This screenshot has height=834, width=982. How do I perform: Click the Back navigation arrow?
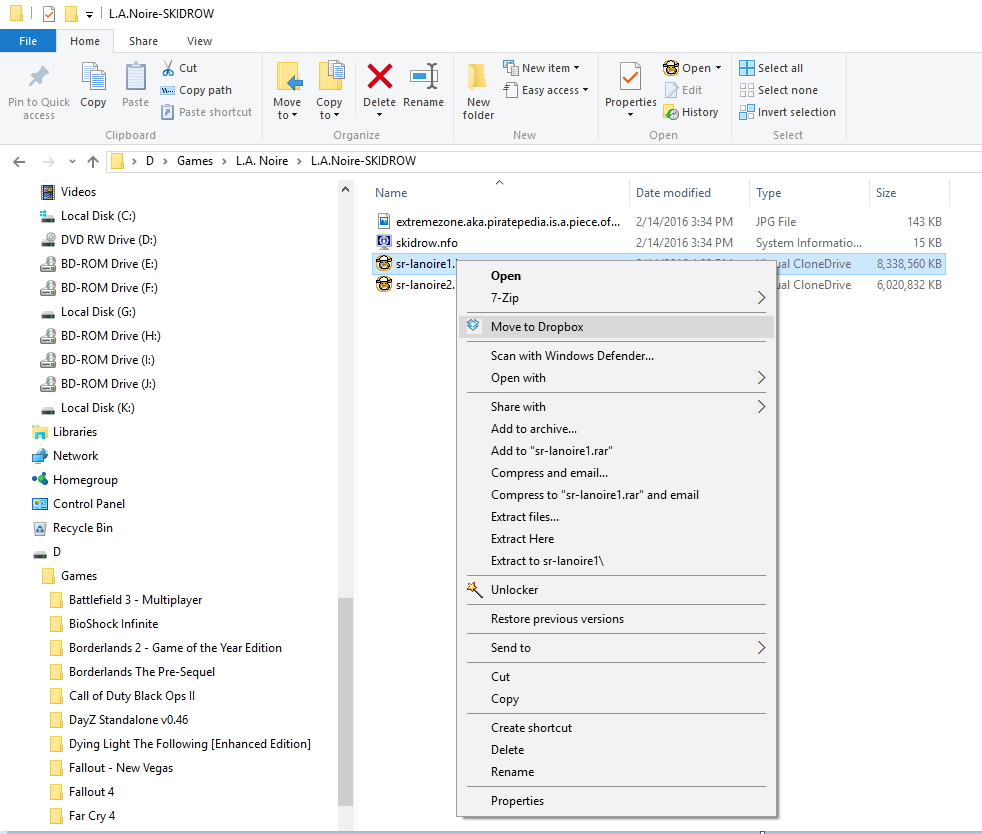pos(19,162)
